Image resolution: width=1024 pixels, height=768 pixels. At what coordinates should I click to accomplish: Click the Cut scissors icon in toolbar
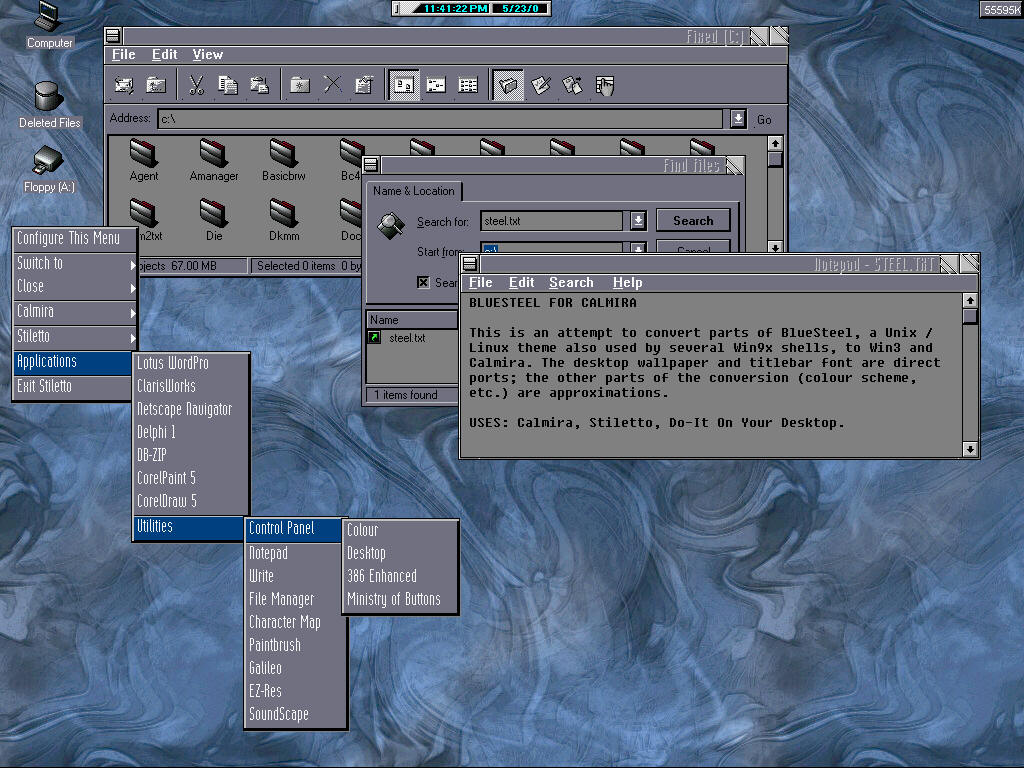(x=196, y=85)
